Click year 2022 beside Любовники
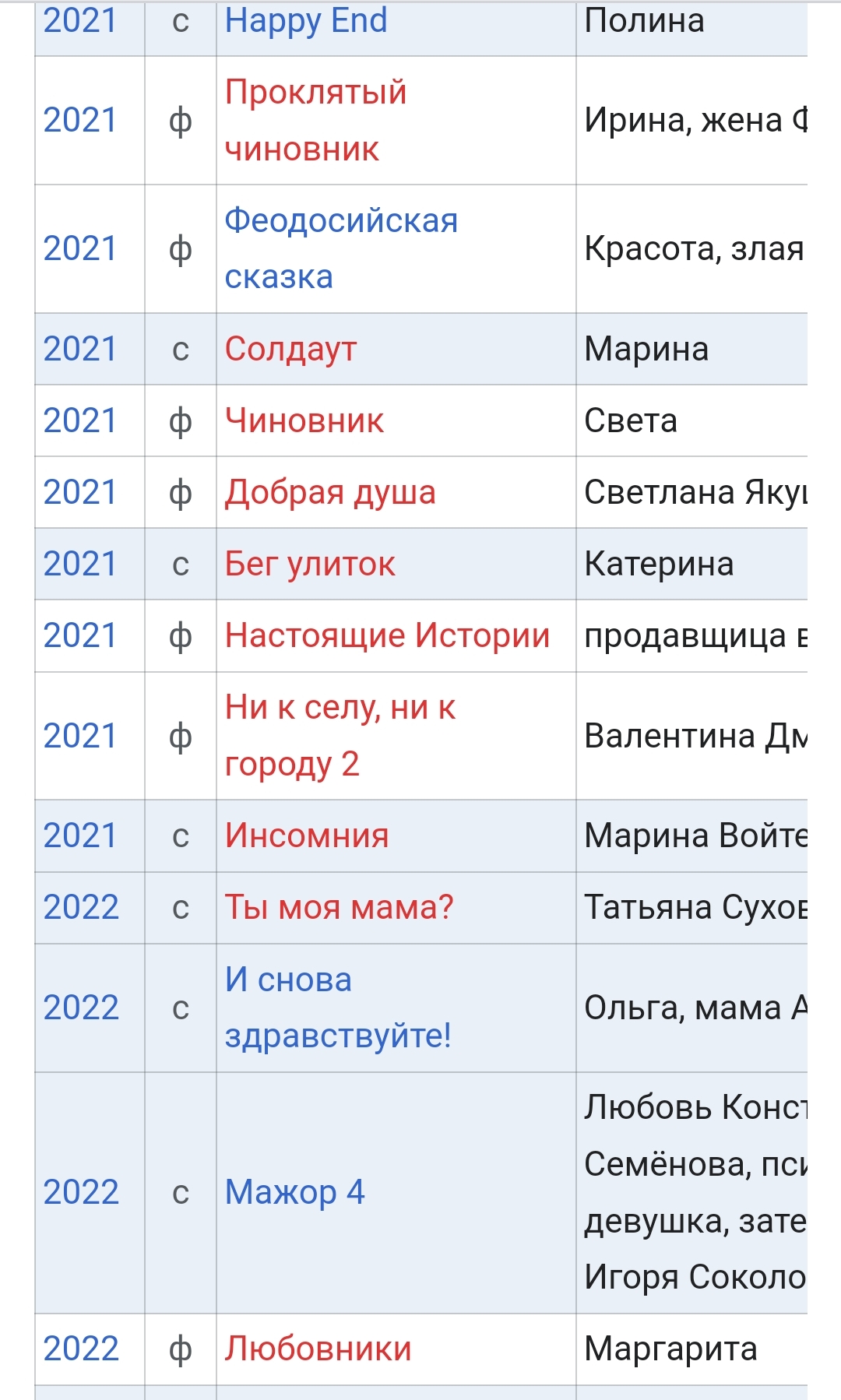Screen dimensions: 841x1400 (81, 1349)
